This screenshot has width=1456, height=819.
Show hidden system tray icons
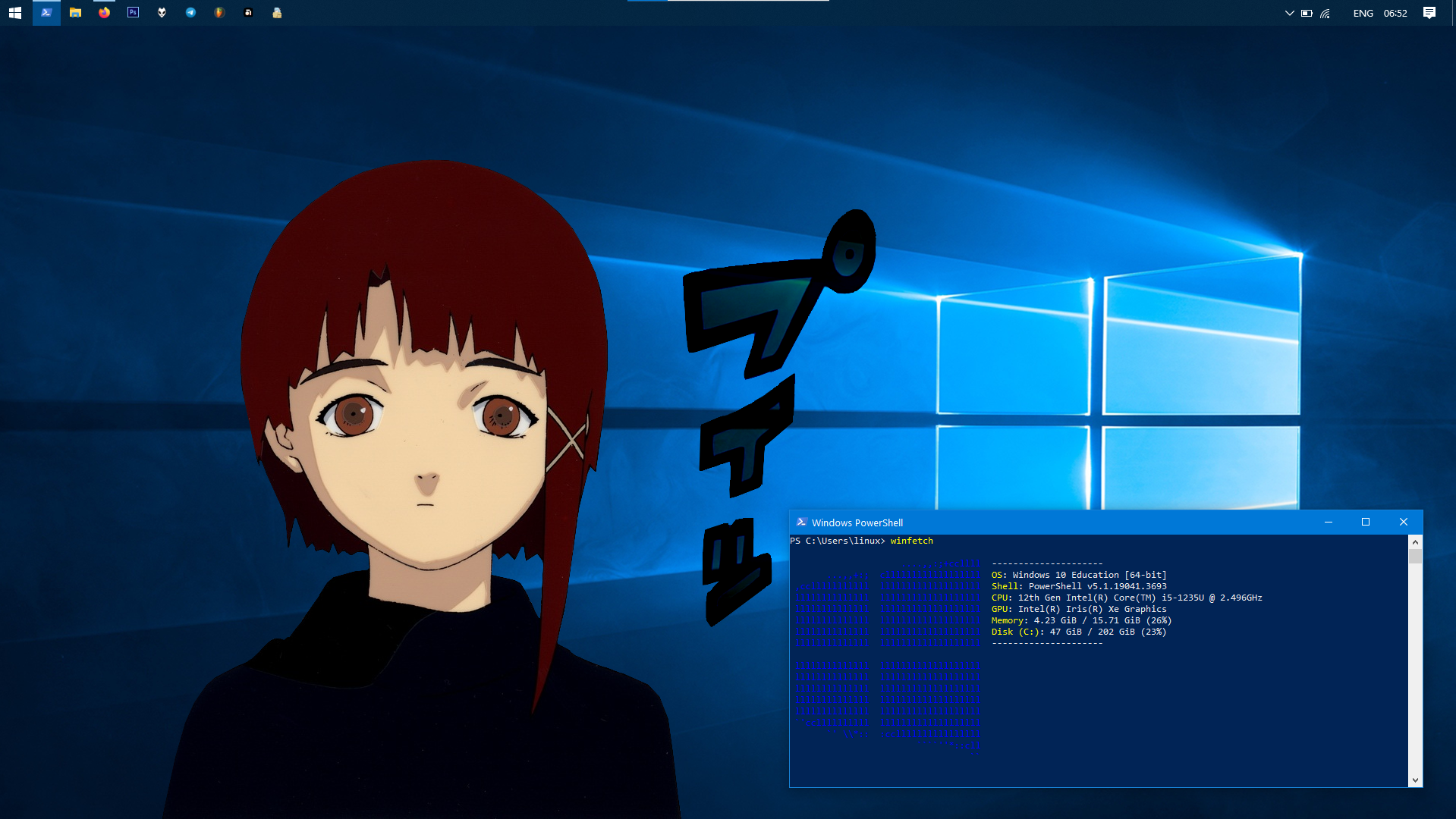[1289, 13]
